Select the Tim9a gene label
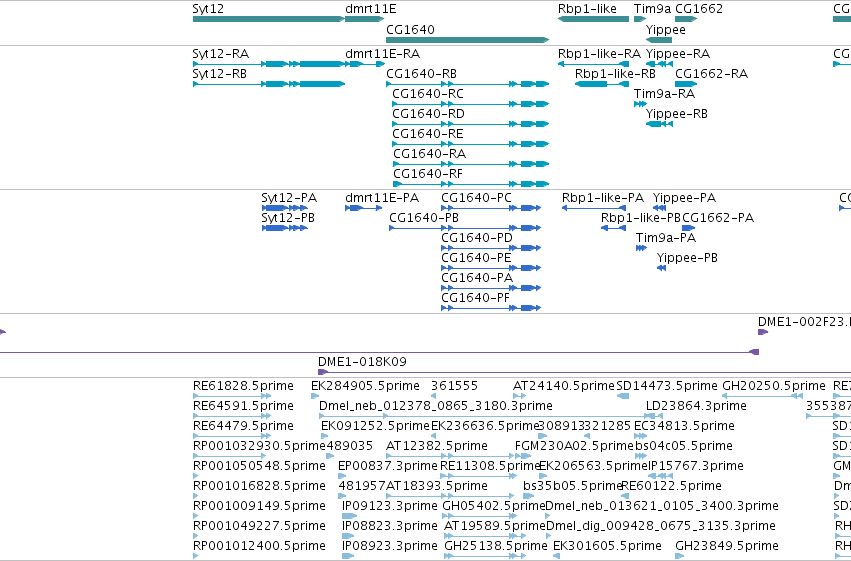The width and height of the screenshot is (851, 561). (652, 9)
